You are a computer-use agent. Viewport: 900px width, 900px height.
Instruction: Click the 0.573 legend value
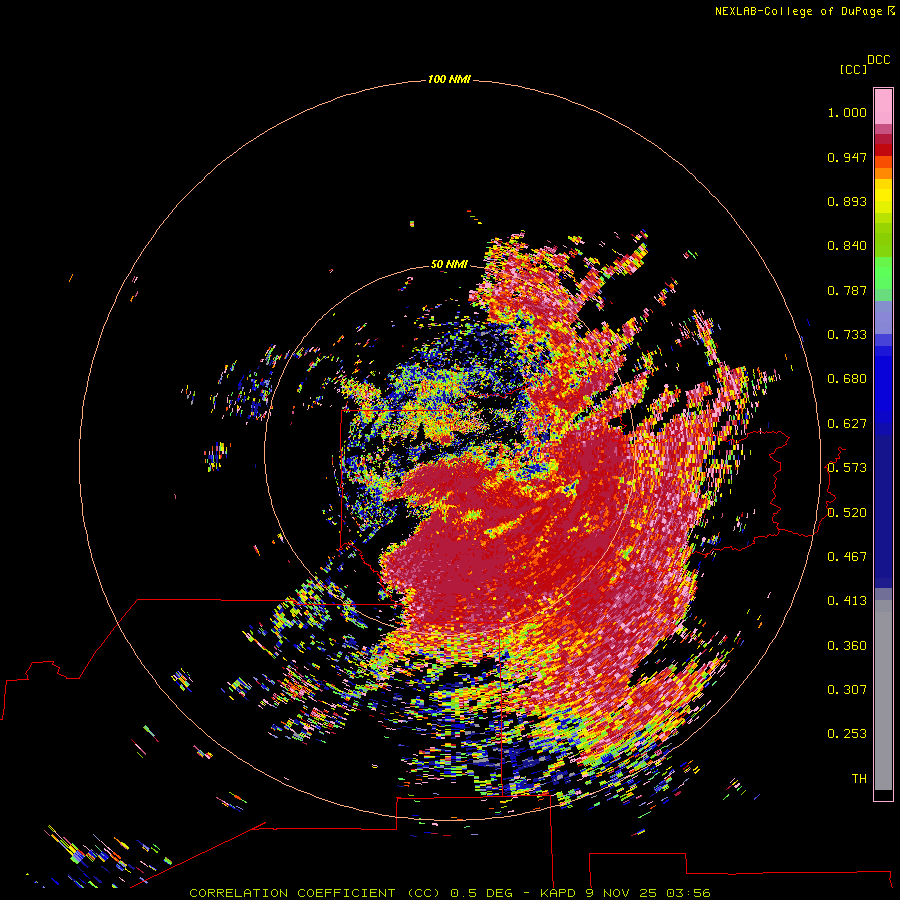pyautogui.click(x=847, y=468)
